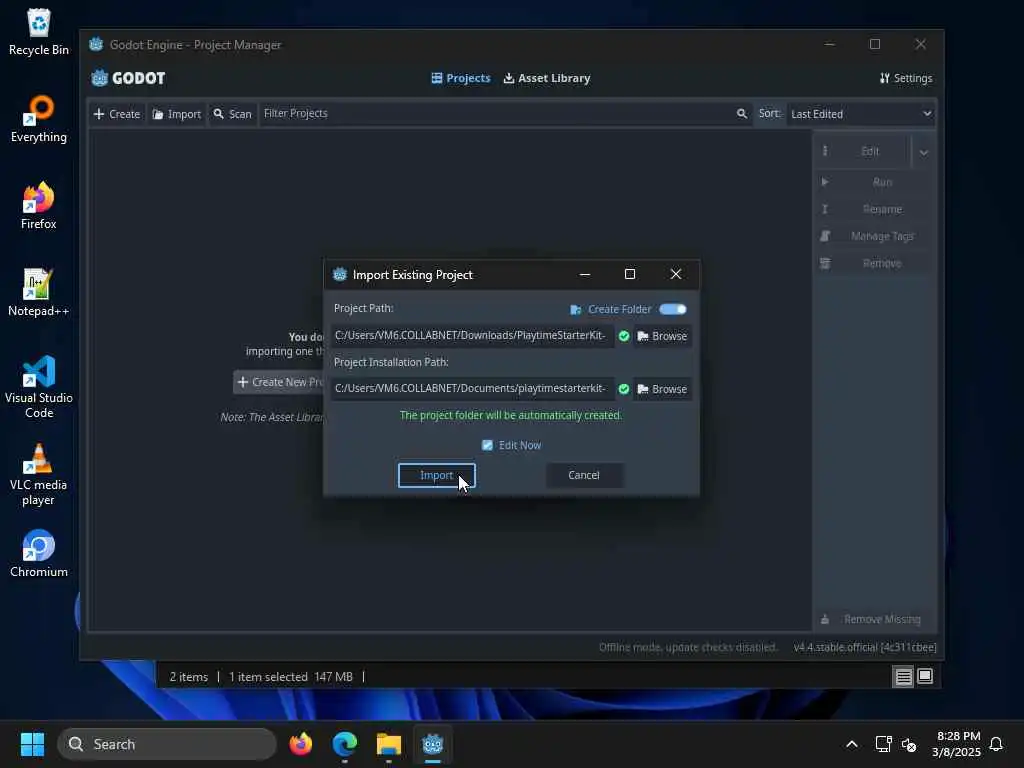Image resolution: width=1024 pixels, height=768 pixels.
Task: Switch File Explorer to large icons view
Action: tap(925, 677)
